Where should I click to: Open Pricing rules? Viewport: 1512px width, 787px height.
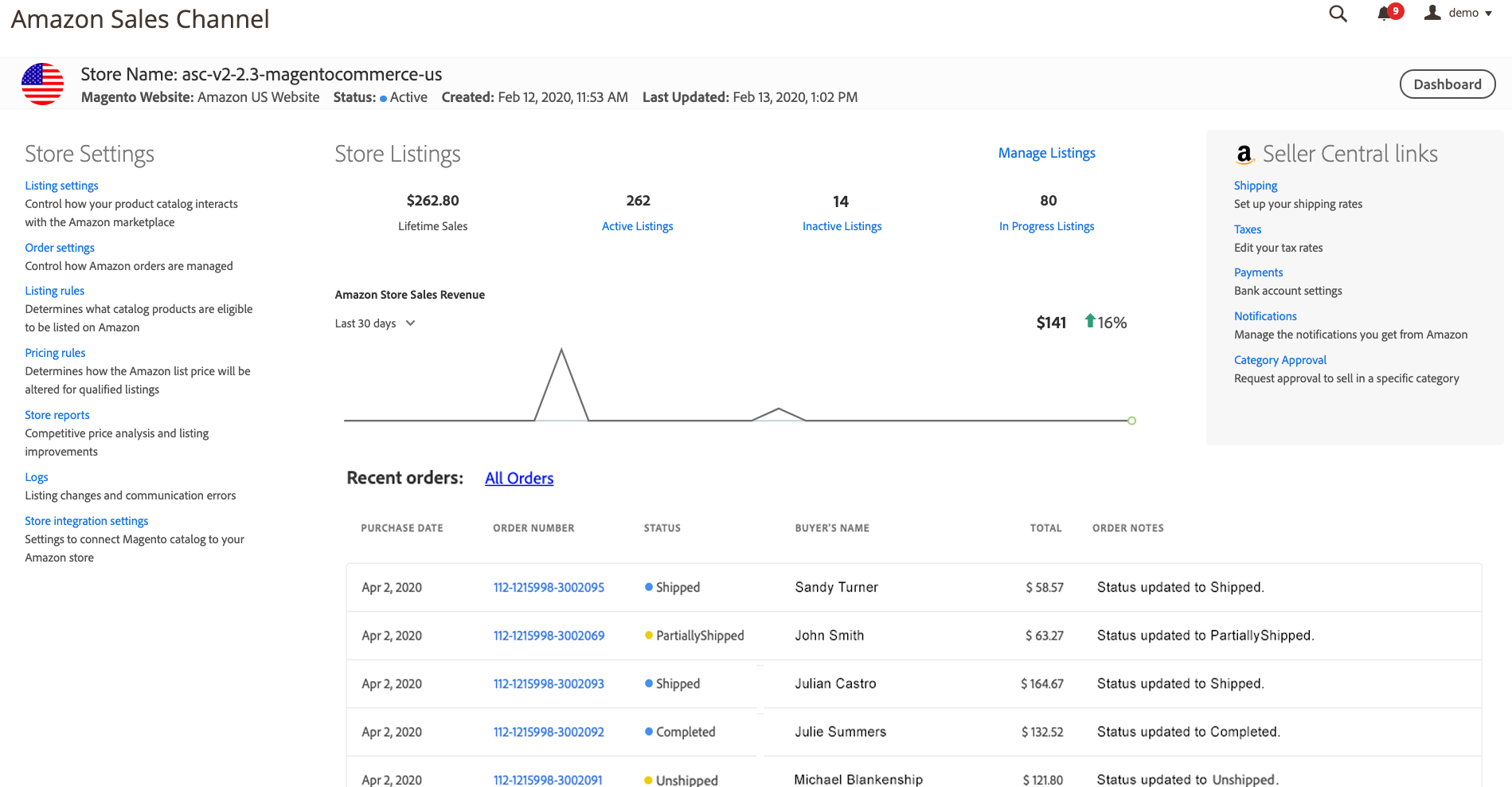click(x=55, y=353)
